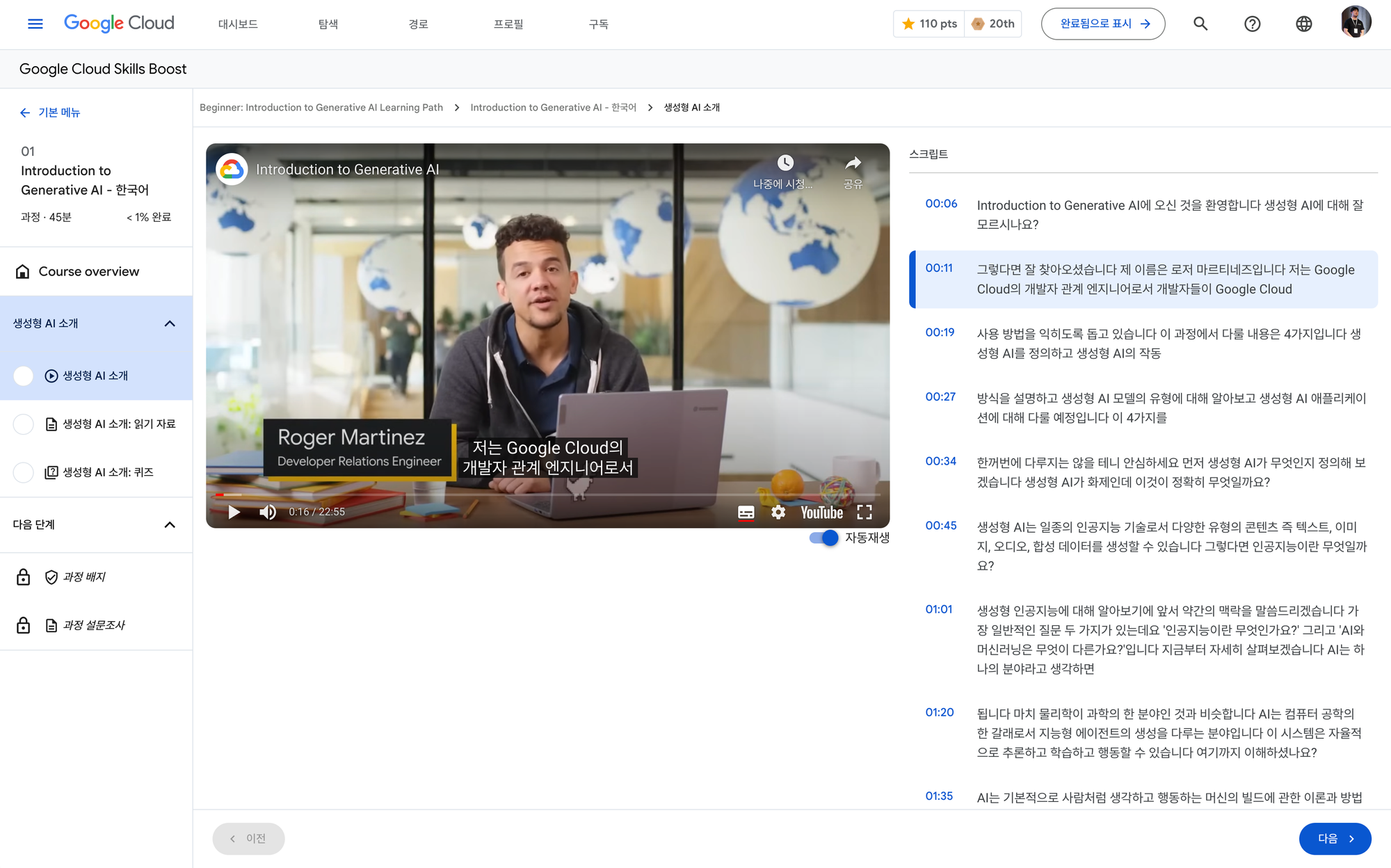This screenshot has height=868, width=1391.
Task: Click completion circle for 생성형 AI 소개 video
Action: coord(24,376)
